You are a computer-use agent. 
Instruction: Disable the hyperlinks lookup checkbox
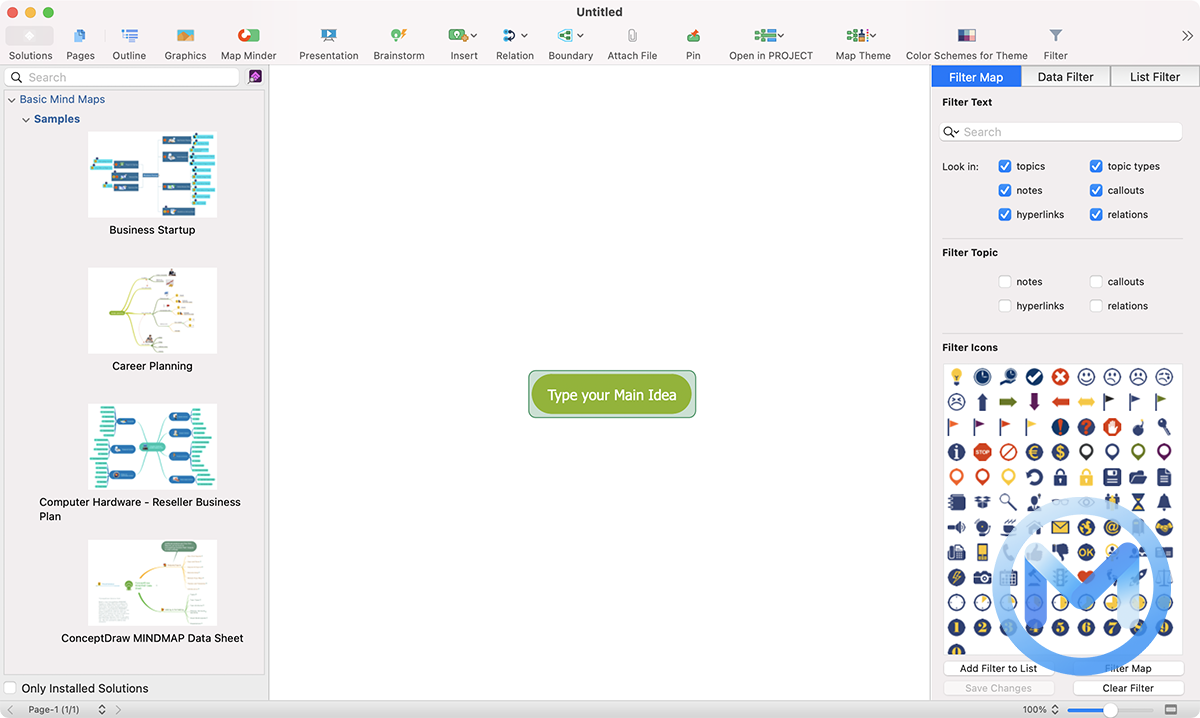tap(1005, 214)
